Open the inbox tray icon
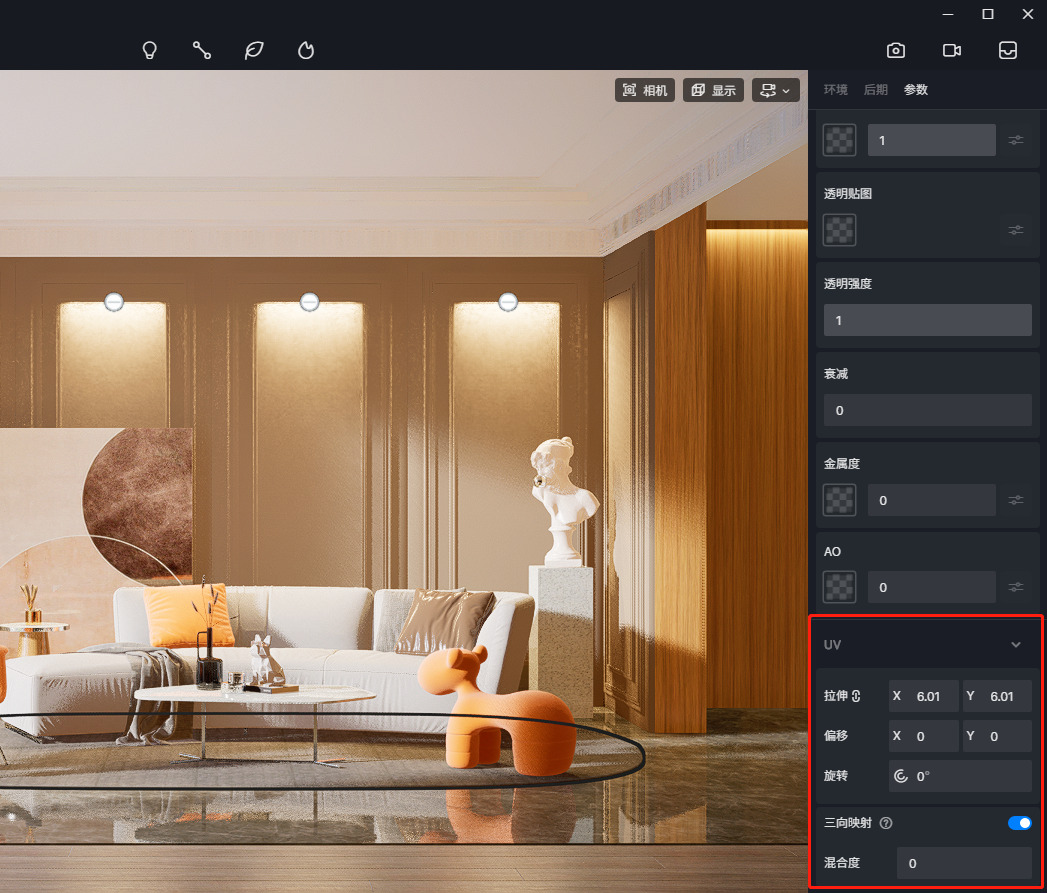The image size is (1047, 893). point(1008,50)
